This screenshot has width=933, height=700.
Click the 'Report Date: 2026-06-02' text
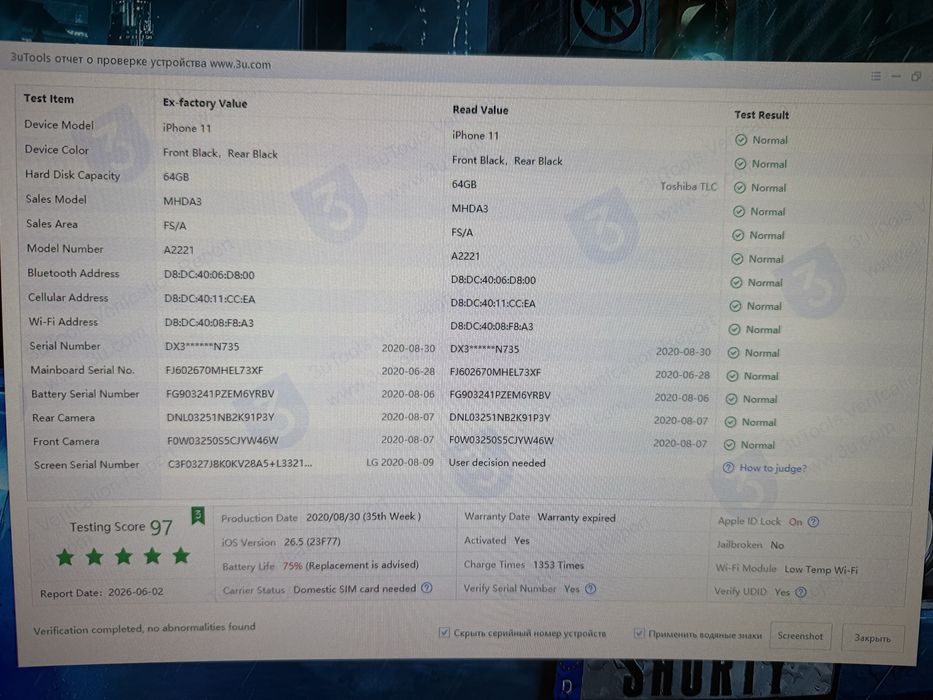click(102, 593)
